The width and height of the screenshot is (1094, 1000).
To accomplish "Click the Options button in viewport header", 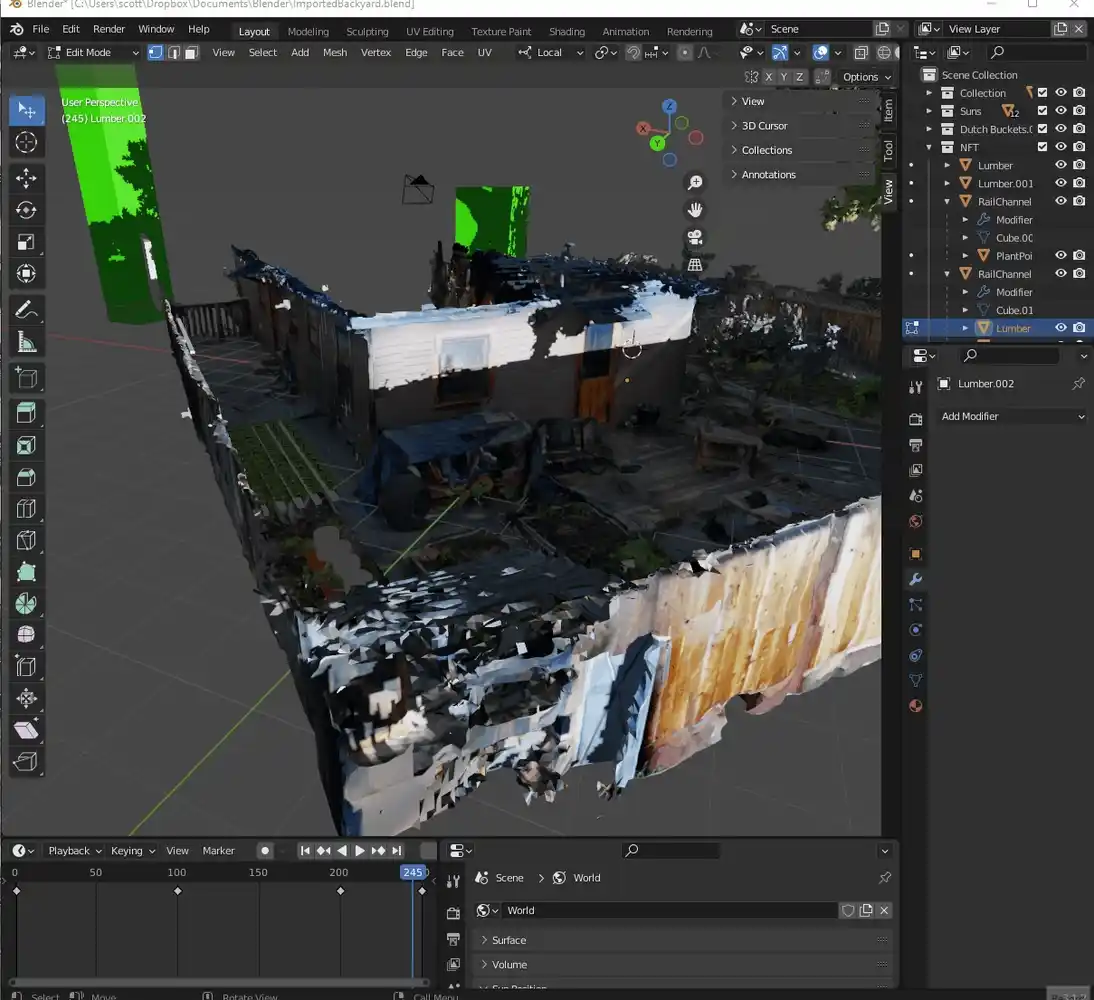I will pyautogui.click(x=865, y=77).
